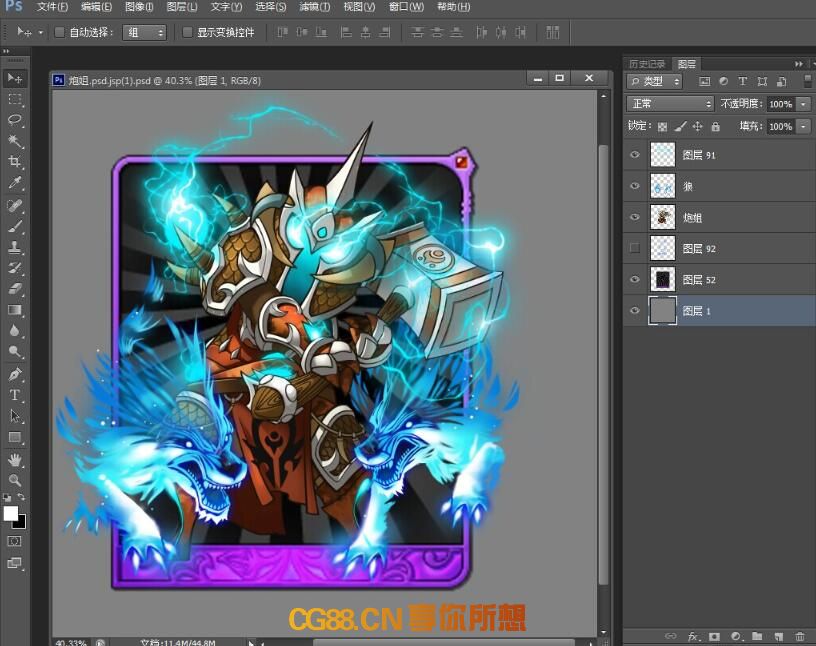Open the 滤镜(T) menu
816x646 pixels.
coord(315,7)
